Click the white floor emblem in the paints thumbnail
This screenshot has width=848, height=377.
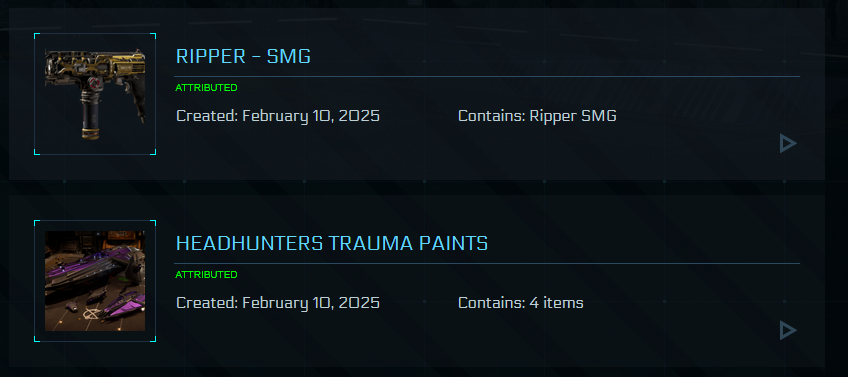90,312
